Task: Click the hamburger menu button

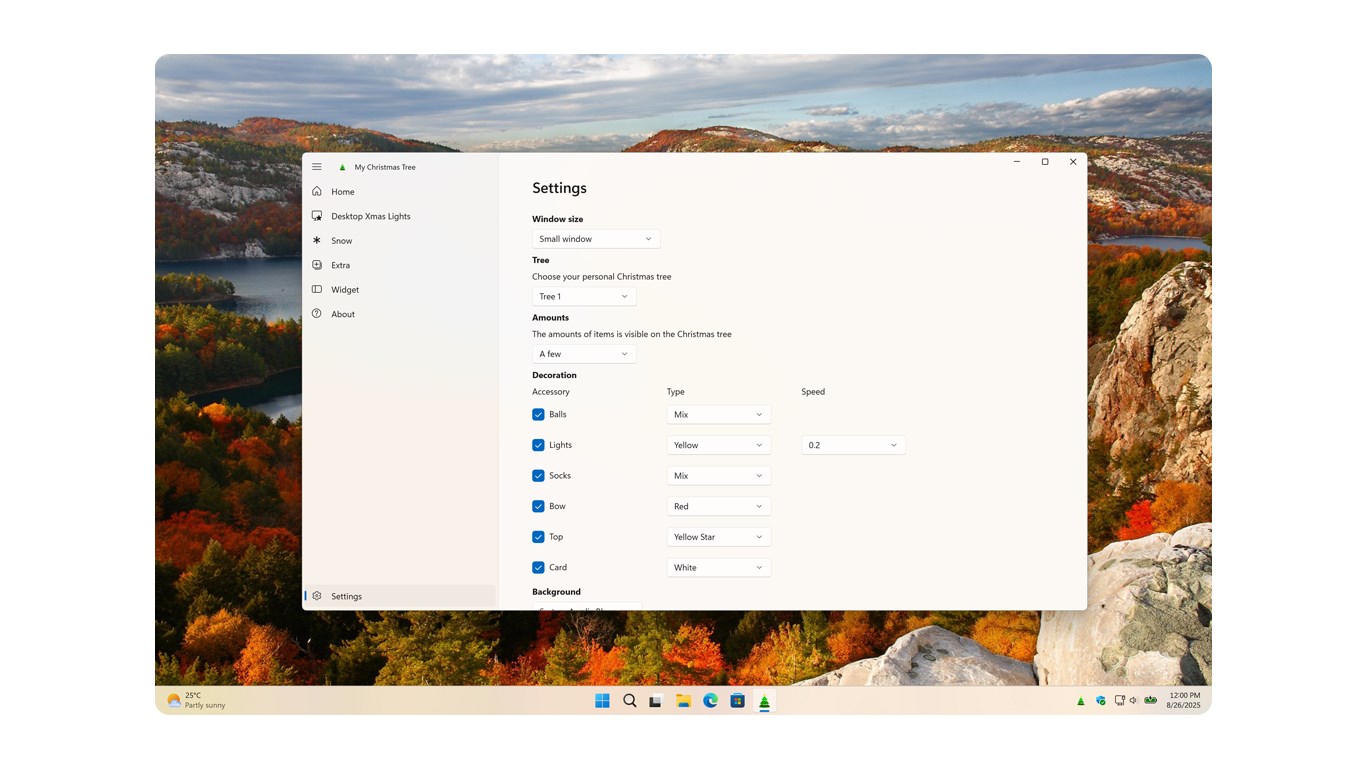Action: tap(317, 166)
